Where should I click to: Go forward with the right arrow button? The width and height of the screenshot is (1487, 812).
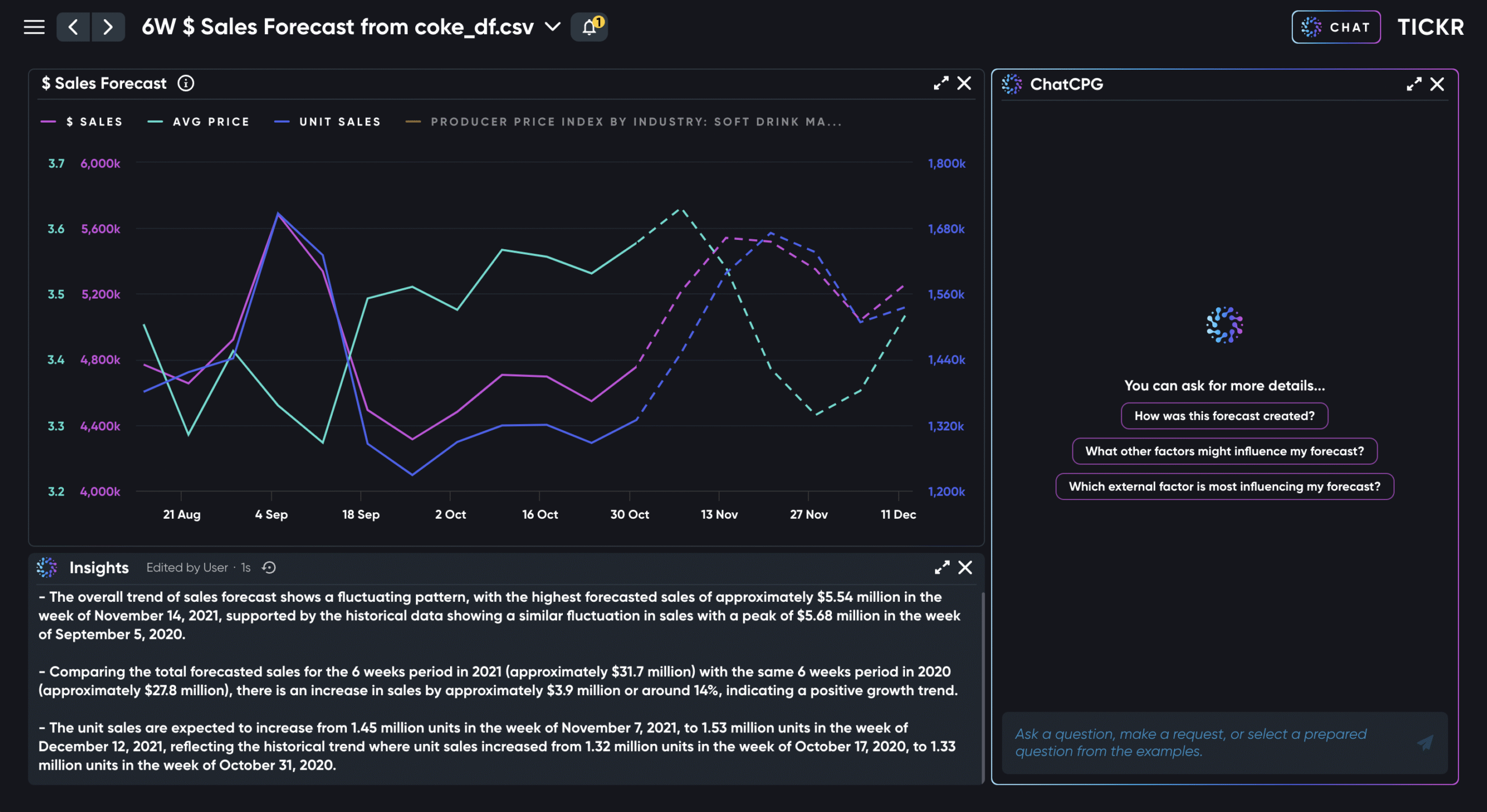[108, 27]
